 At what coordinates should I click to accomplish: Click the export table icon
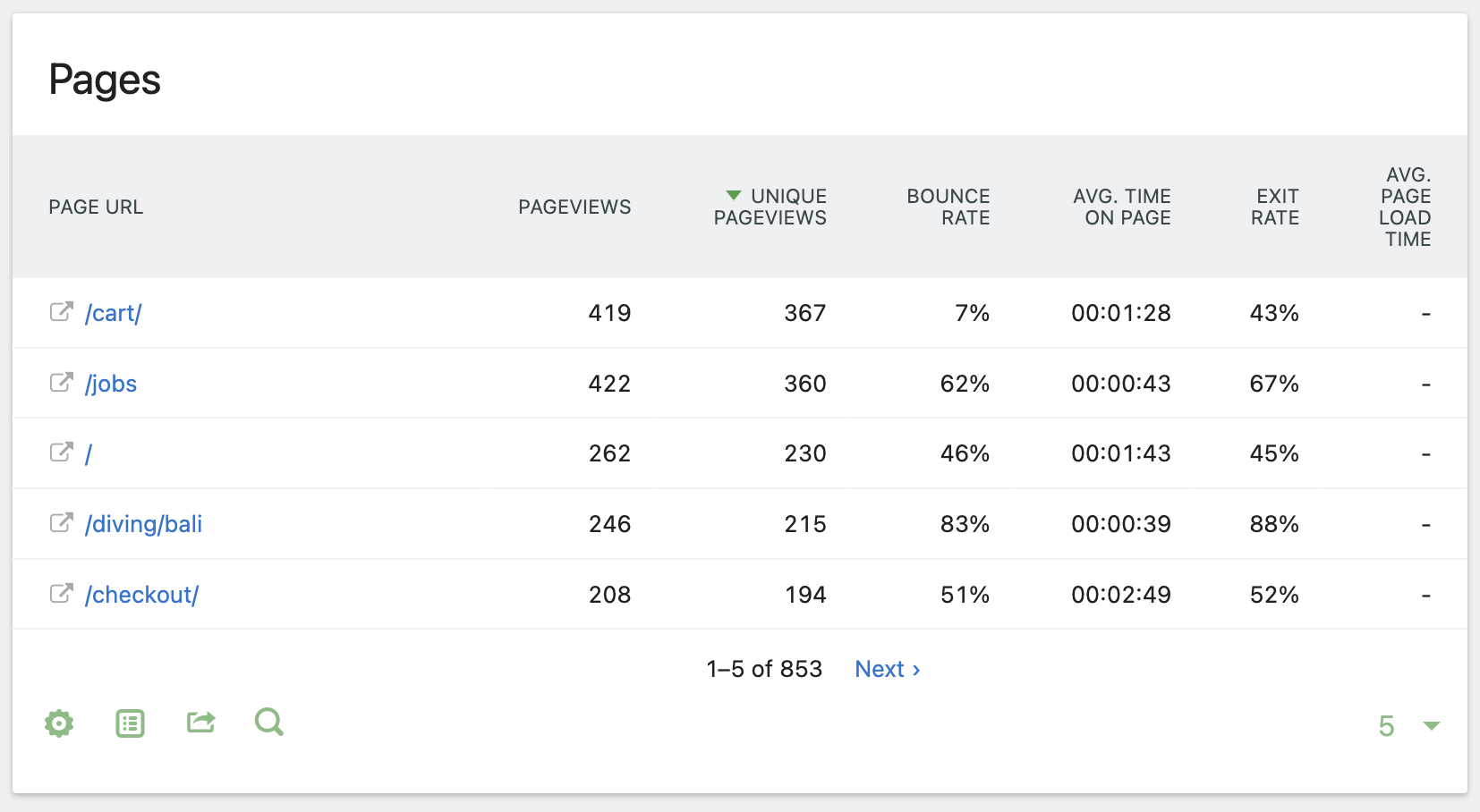pyautogui.click(x=200, y=723)
